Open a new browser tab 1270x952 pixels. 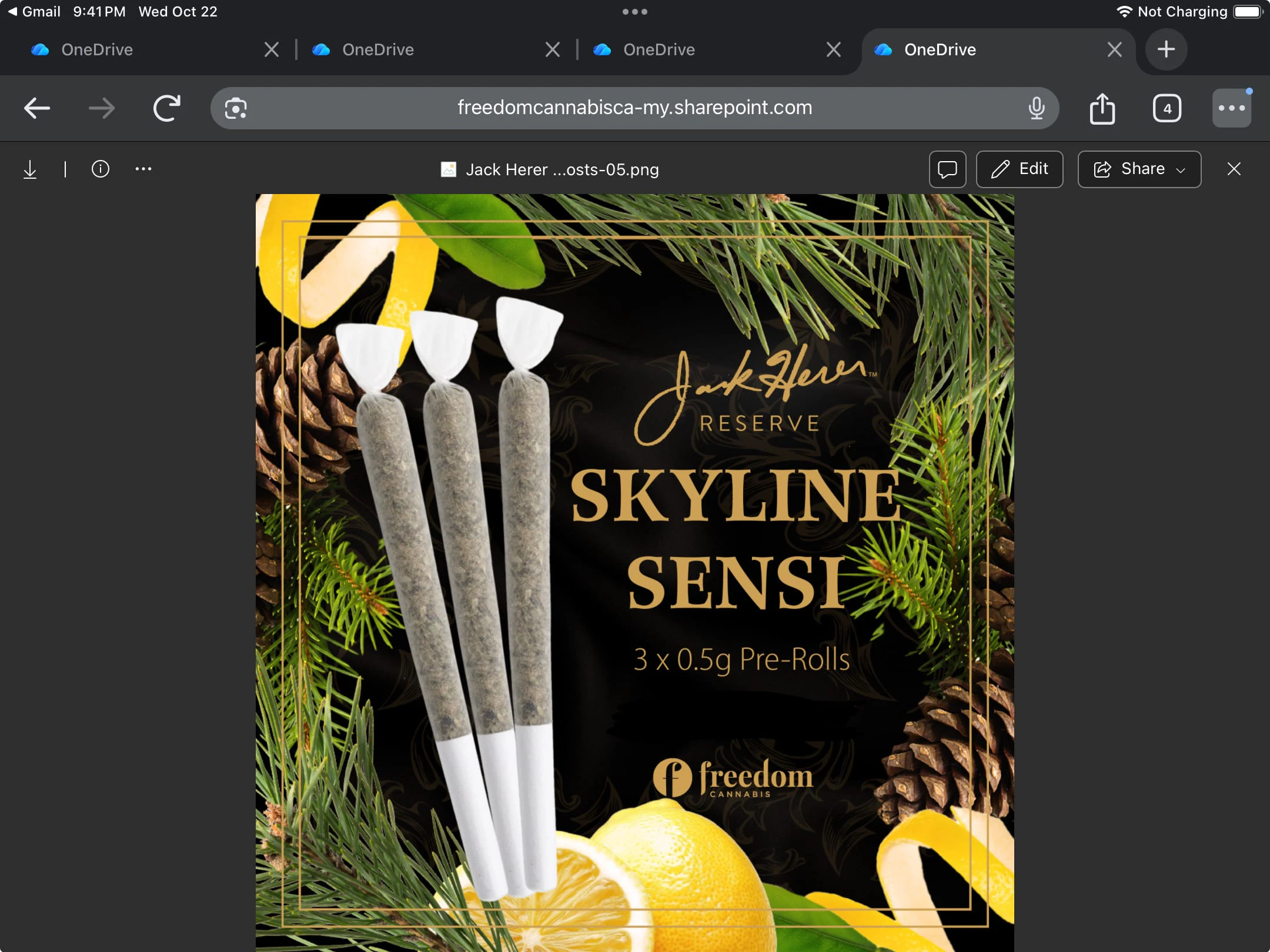(x=1166, y=49)
